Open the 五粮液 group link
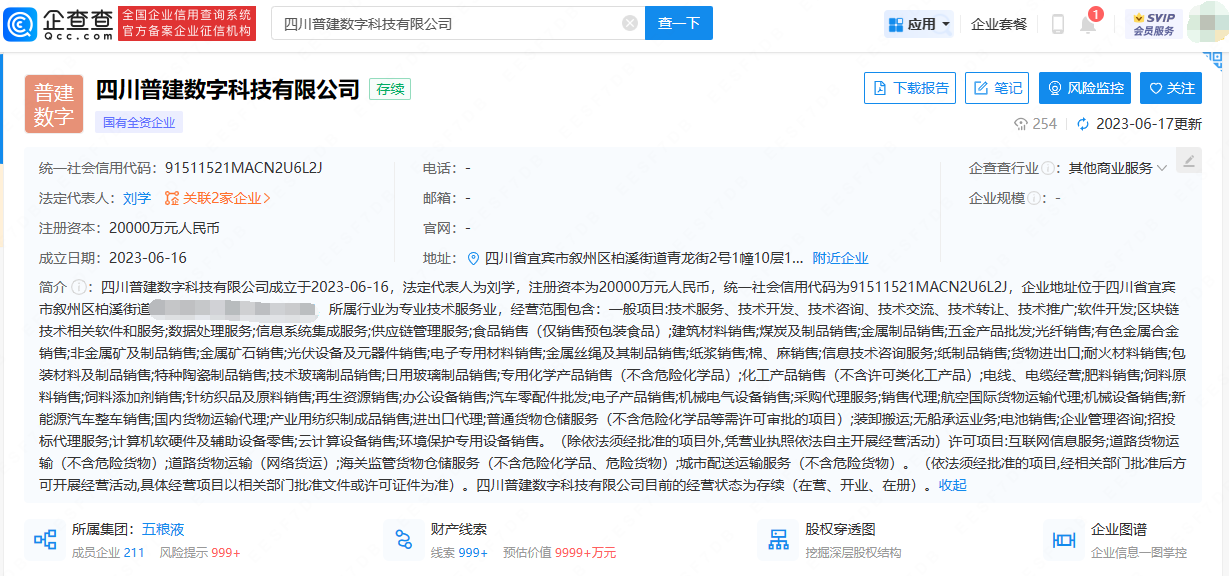Viewport: 1229px width, 576px height. click(x=162, y=529)
